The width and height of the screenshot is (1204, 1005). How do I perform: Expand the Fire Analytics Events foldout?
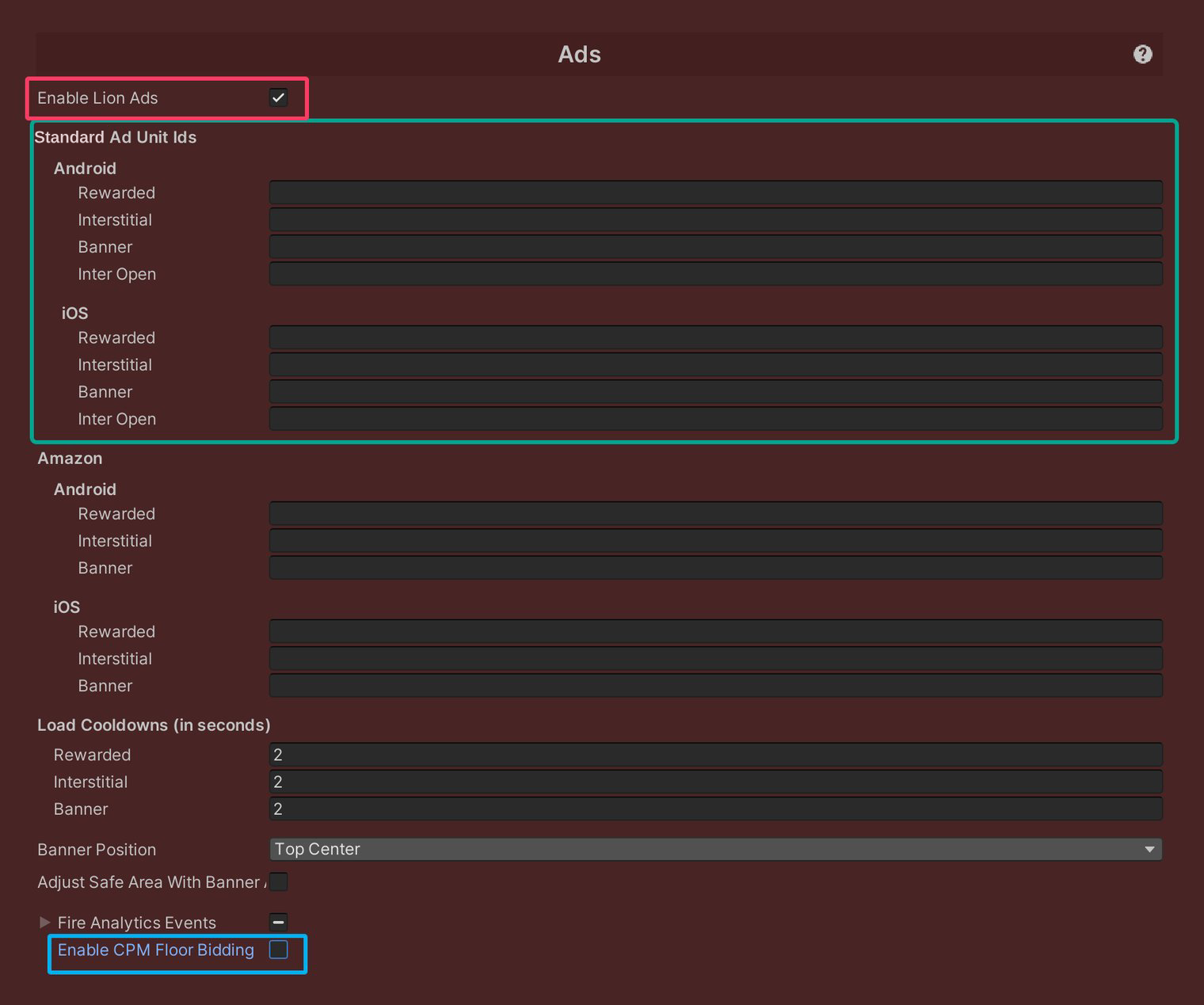click(x=44, y=923)
